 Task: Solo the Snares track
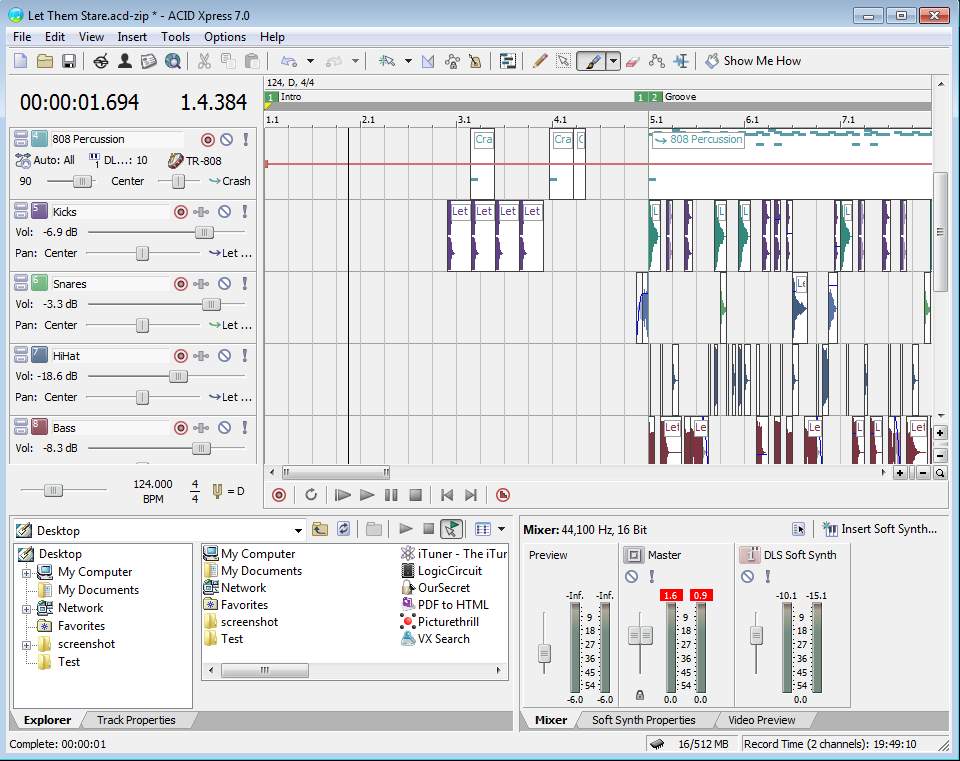point(245,284)
